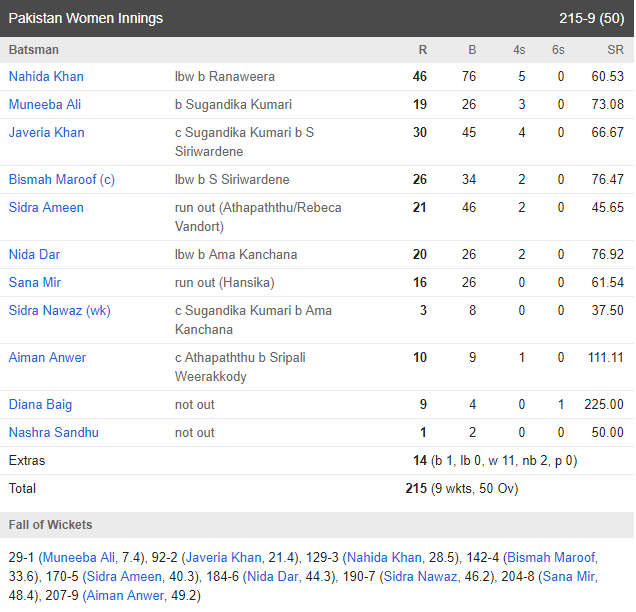Image resolution: width=636 pixels, height=612 pixels.
Task: Select Javeria Khan in the batsman column
Action: pos(46,133)
